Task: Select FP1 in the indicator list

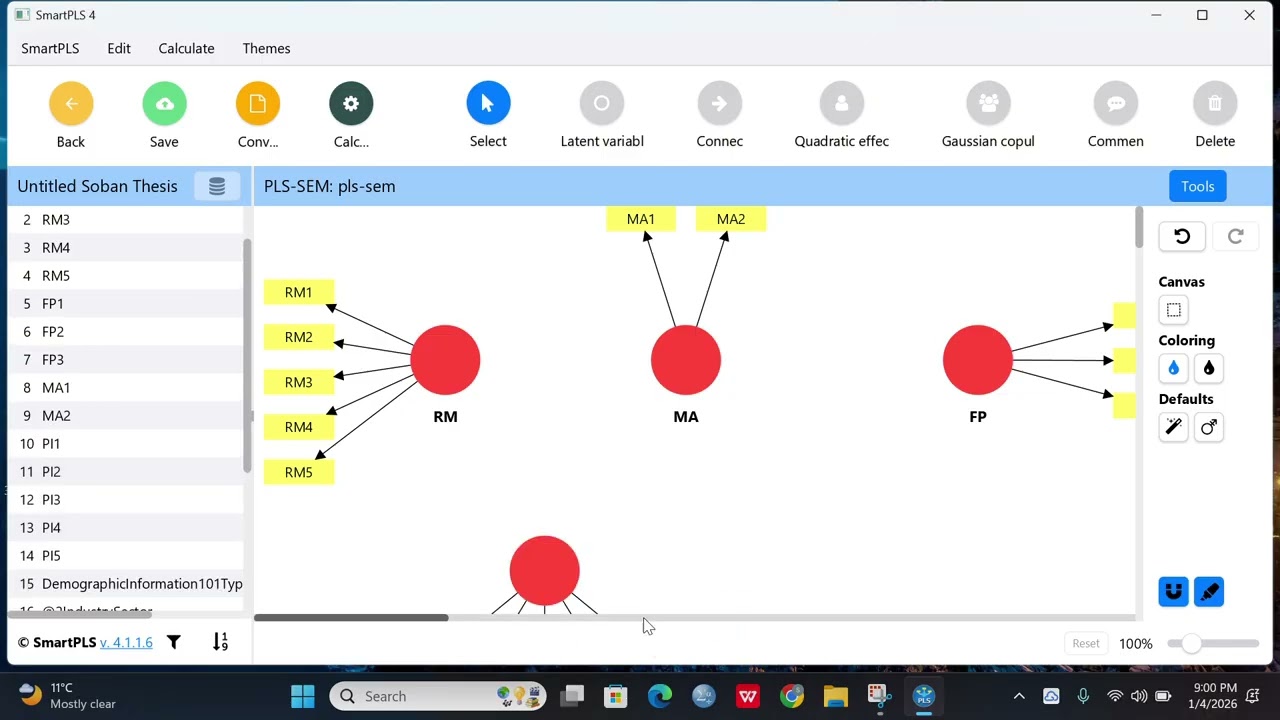Action: click(126, 304)
